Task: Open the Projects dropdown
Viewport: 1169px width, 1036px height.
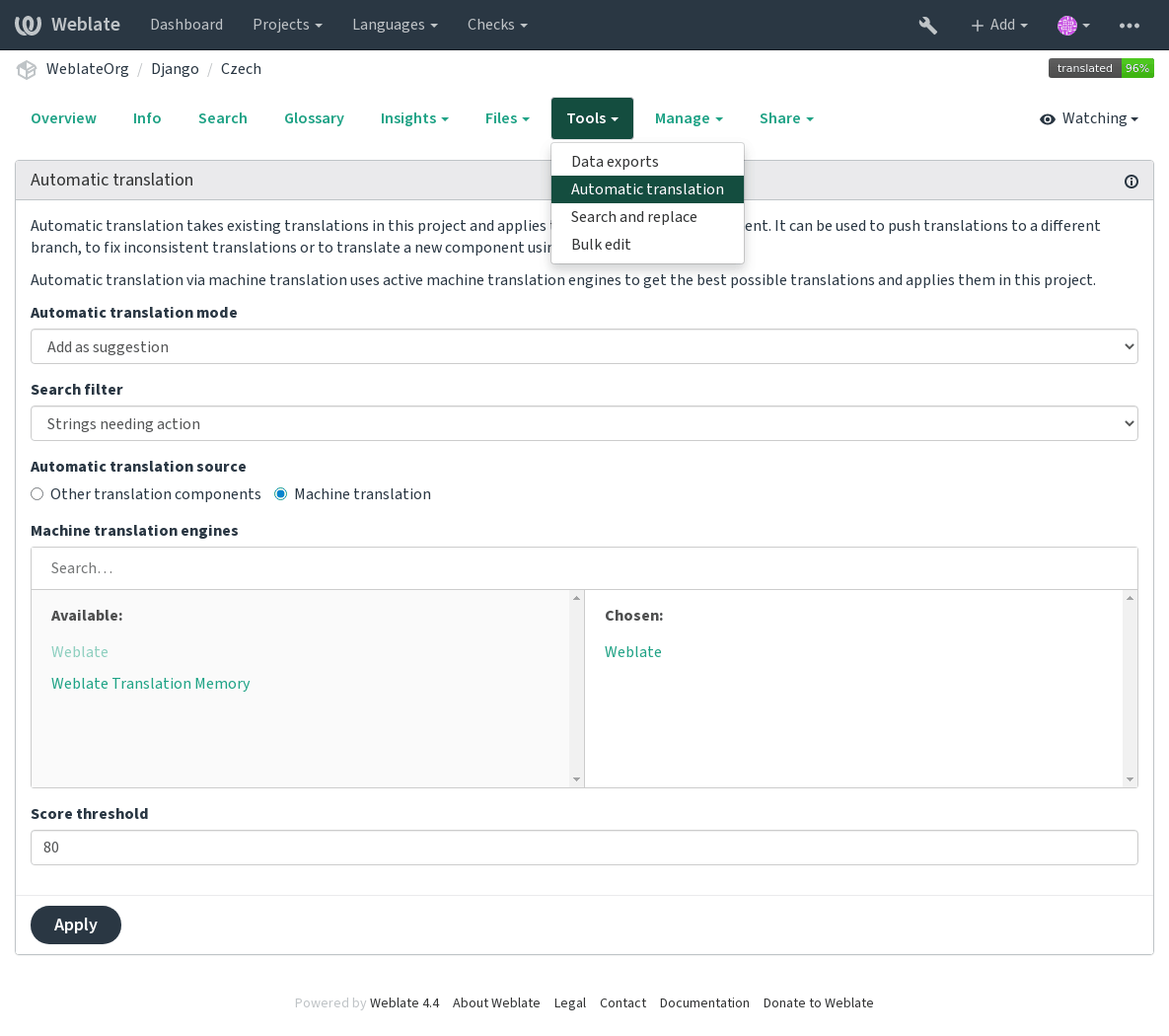Action: click(x=287, y=25)
